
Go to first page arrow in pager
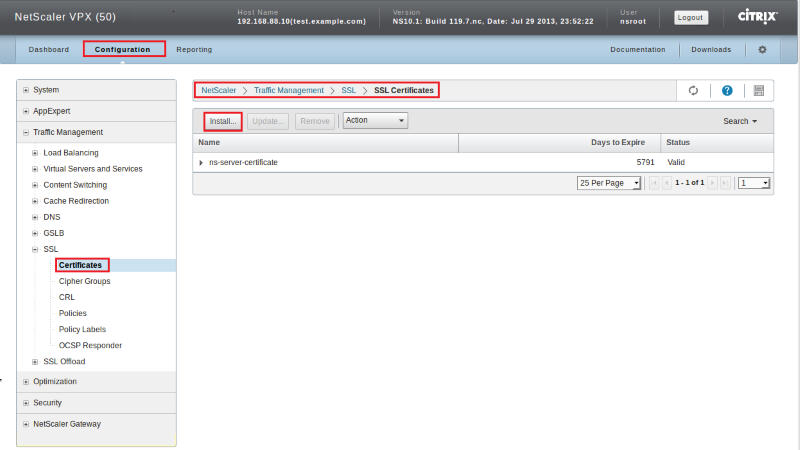pos(654,183)
